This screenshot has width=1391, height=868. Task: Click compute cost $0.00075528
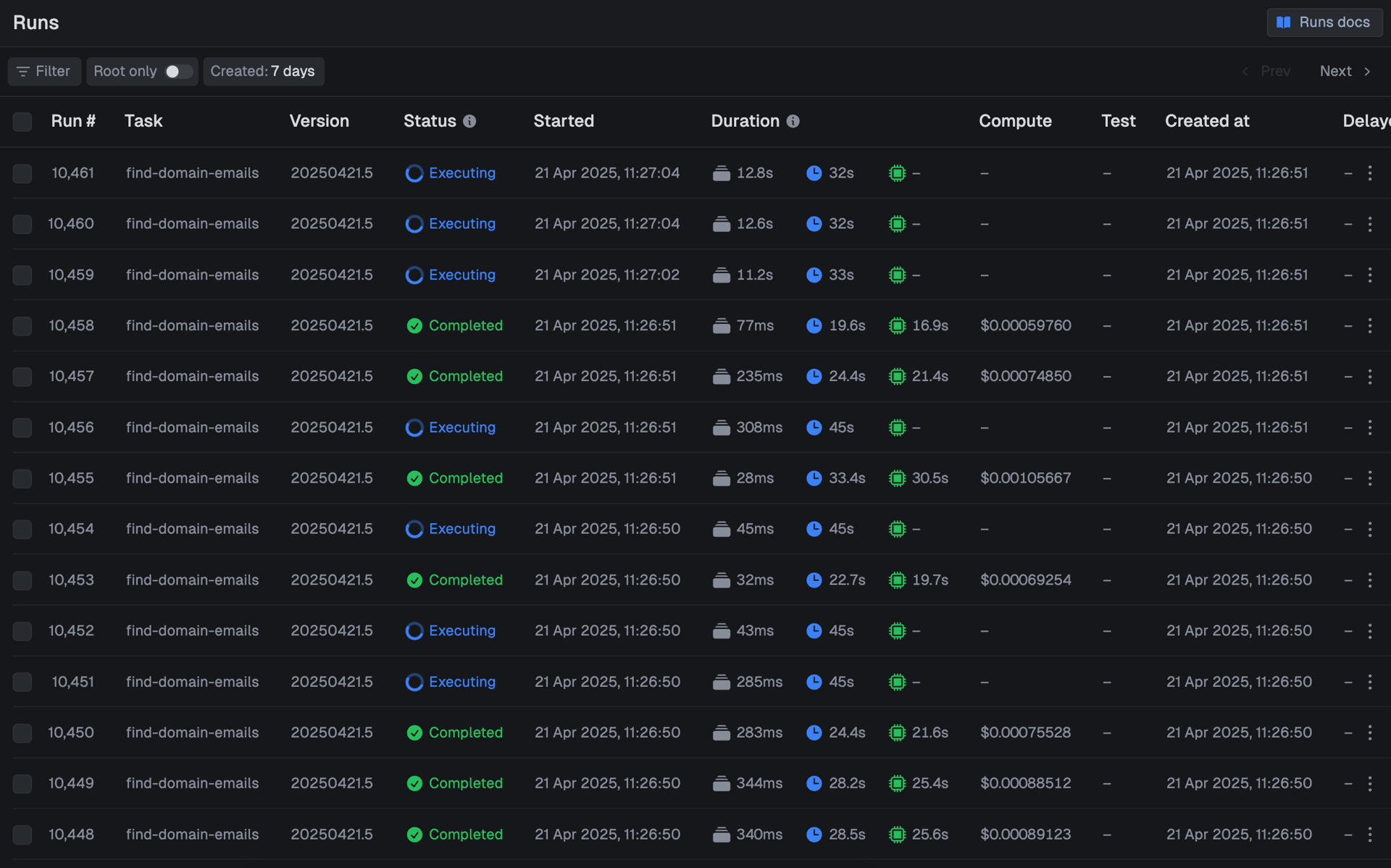1025,733
